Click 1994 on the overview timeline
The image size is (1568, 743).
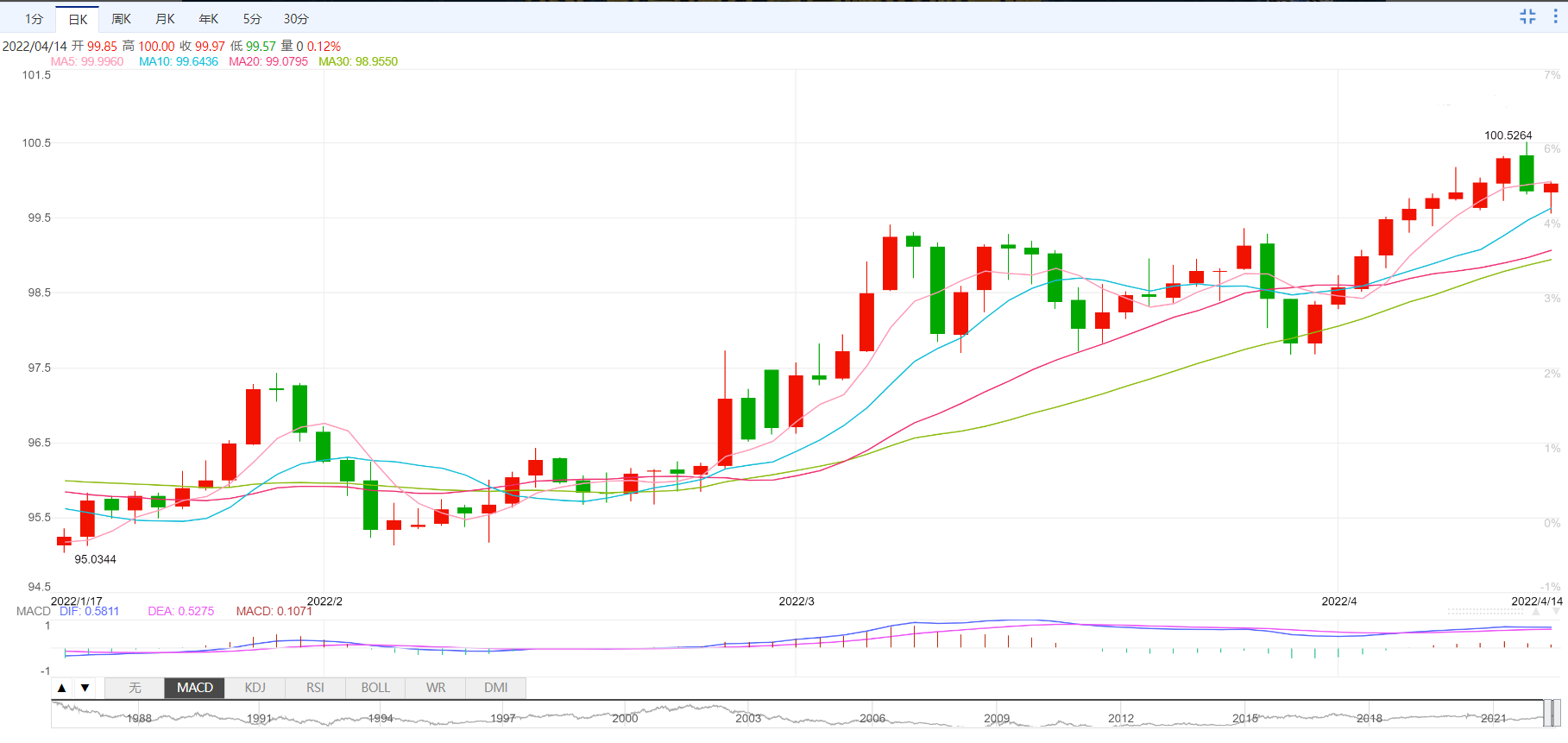(381, 718)
